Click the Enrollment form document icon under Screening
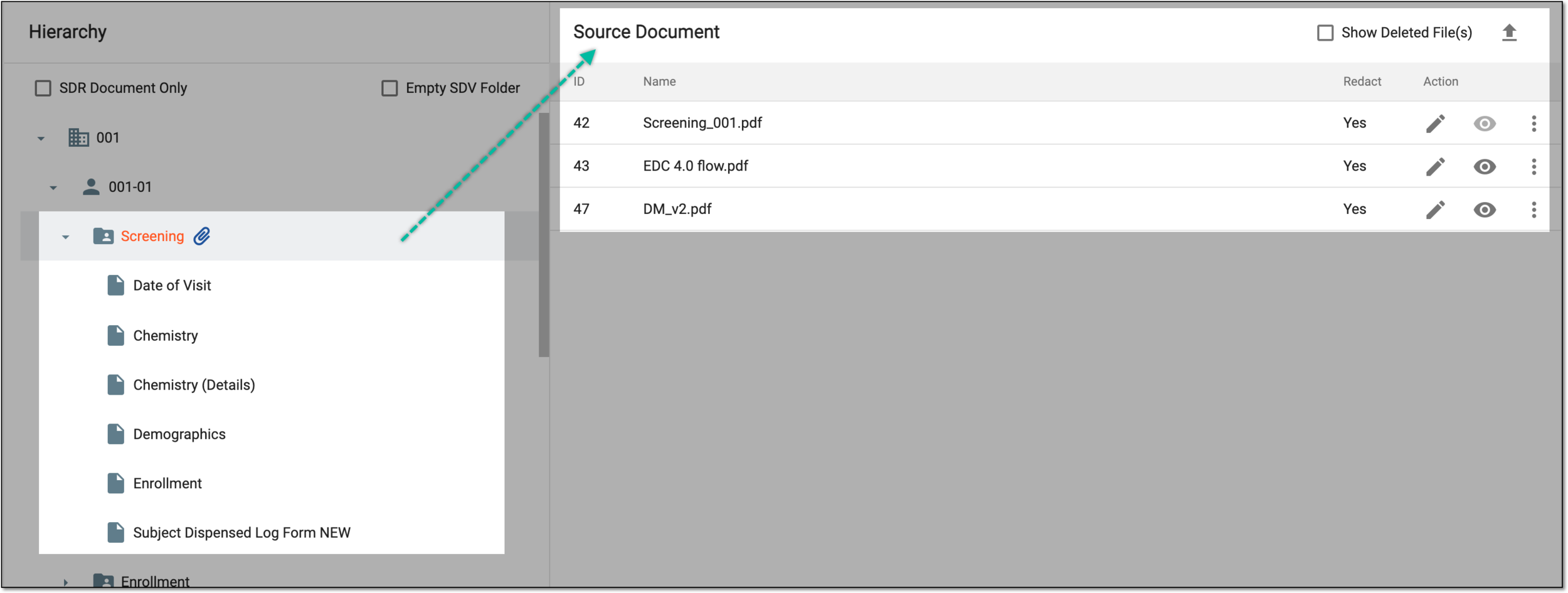The image size is (1568, 593). (x=115, y=483)
